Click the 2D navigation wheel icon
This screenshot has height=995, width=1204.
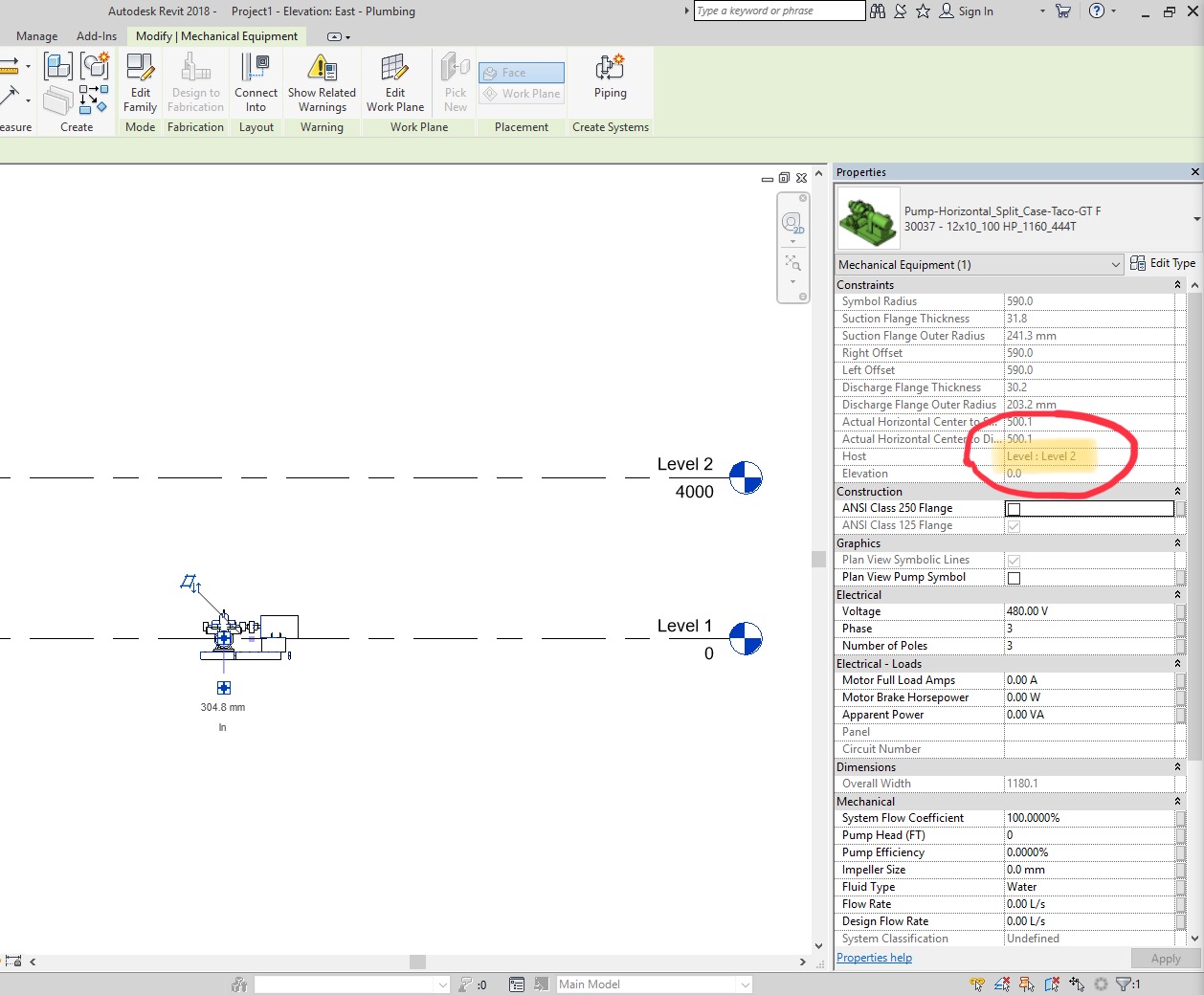[x=792, y=224]
